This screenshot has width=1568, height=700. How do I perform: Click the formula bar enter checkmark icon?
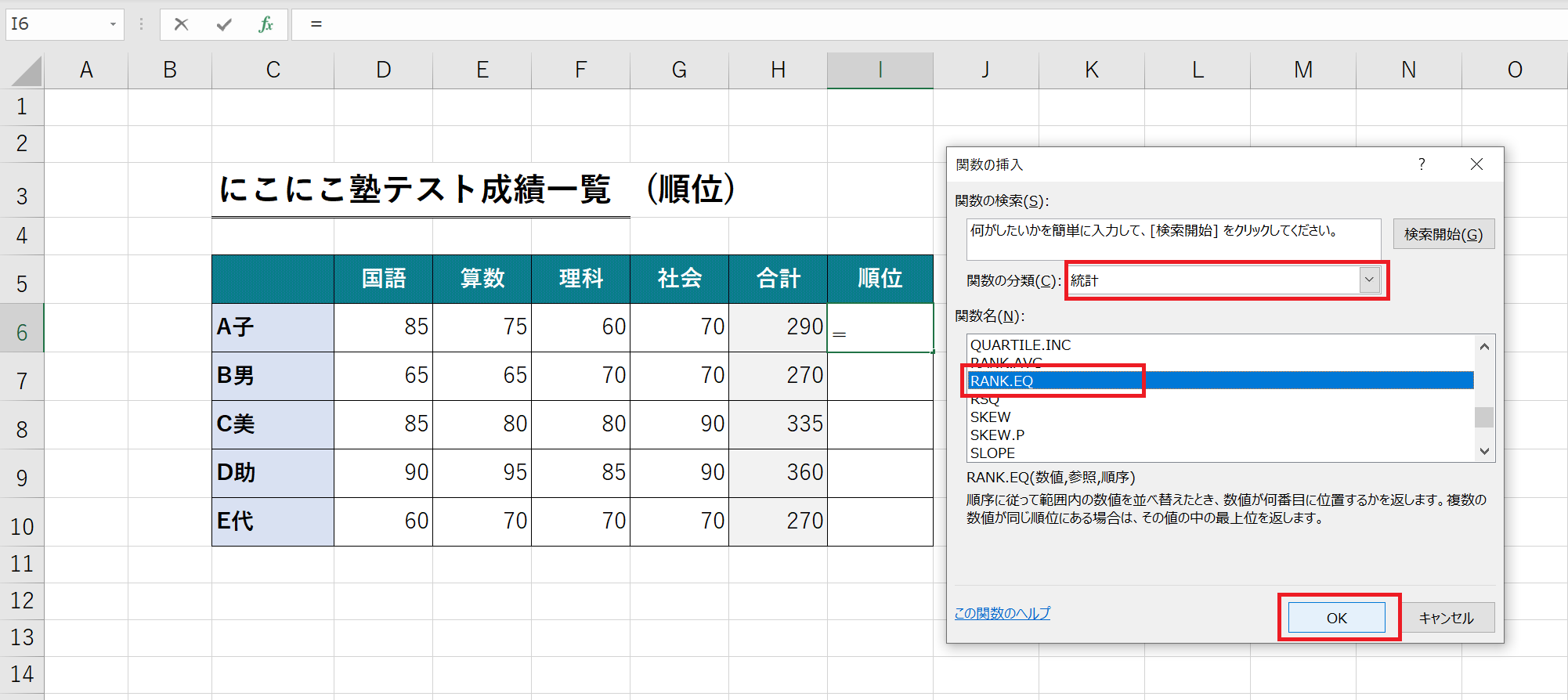point(224,24)
